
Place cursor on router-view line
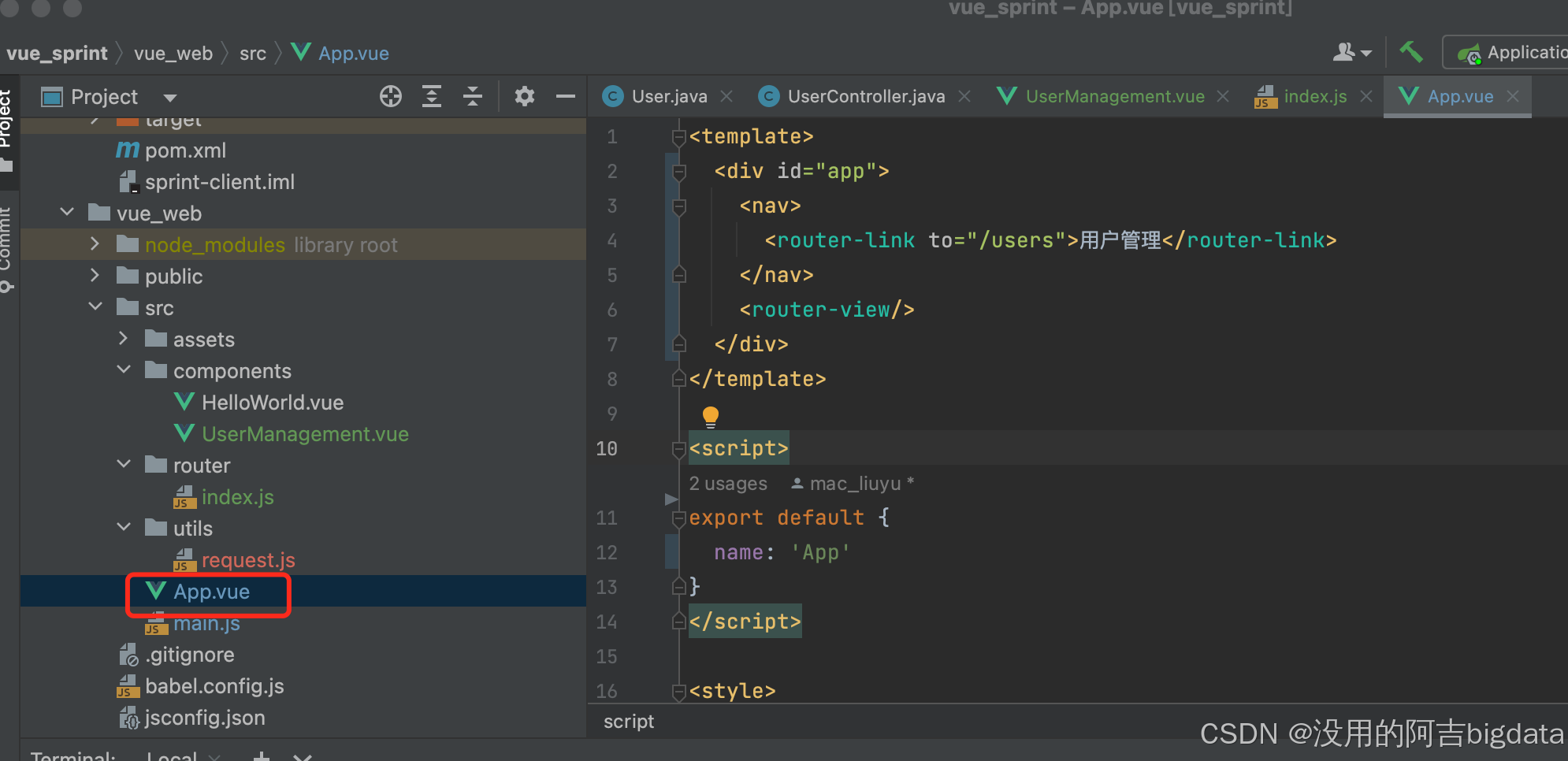coord(827,310)
